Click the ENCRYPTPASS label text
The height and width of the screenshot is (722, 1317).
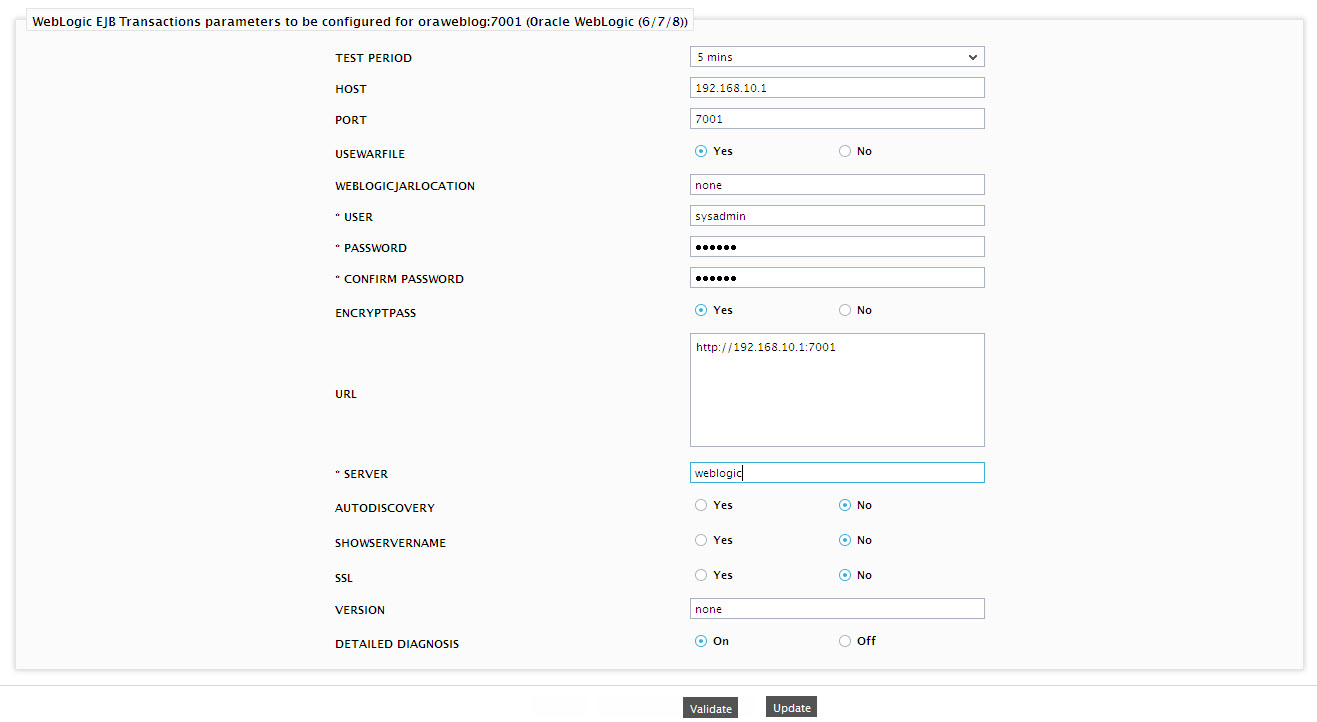[375, 313]
